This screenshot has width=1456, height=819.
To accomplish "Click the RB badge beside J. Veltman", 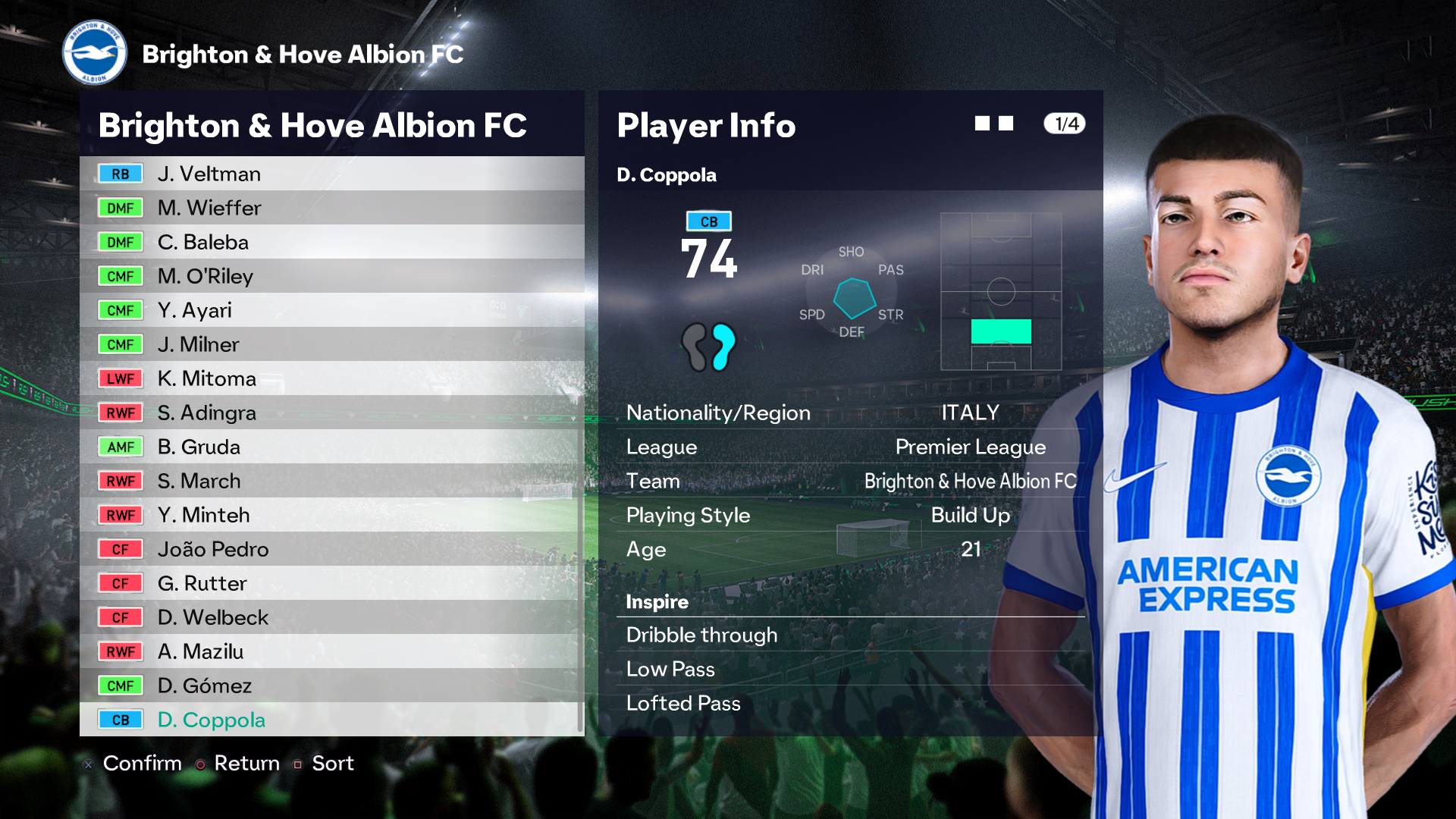I will tap(121, 174).
